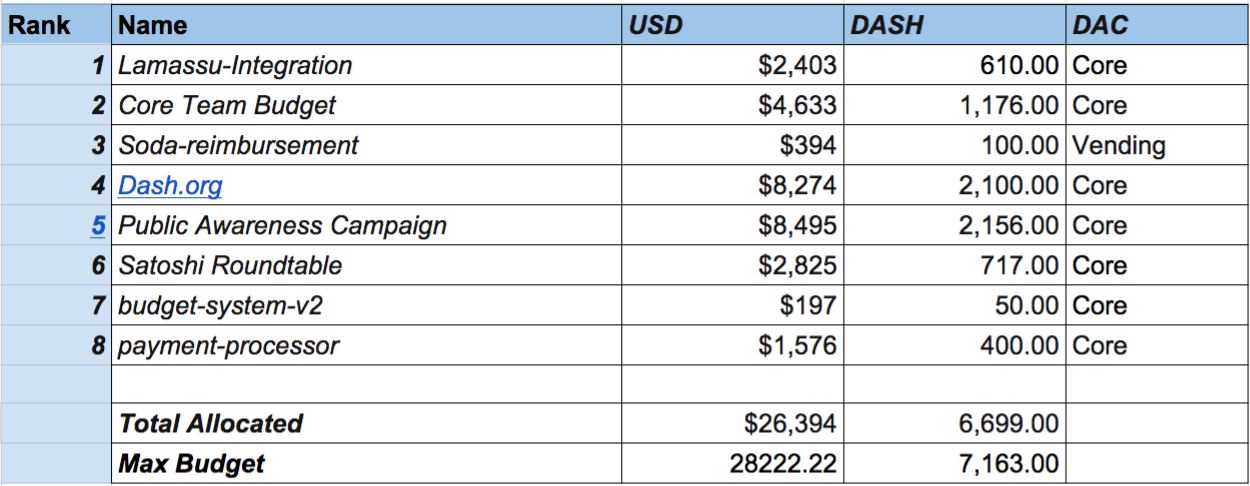Select the Lamassu-Integration cell
1250x486 pixels.
(x=366, y=66)
